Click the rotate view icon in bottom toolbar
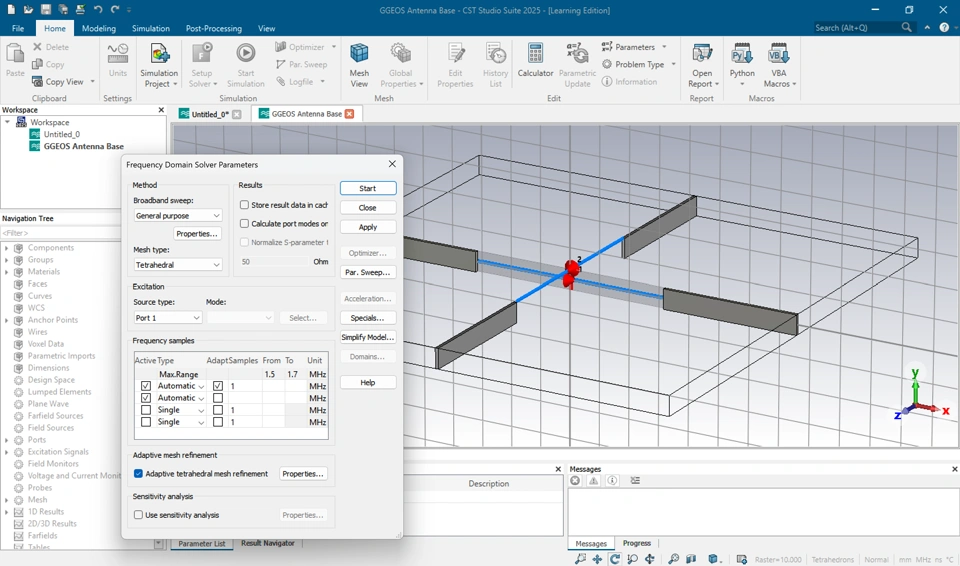The height and width of the screenshot is (566, 960). point(615,559)
